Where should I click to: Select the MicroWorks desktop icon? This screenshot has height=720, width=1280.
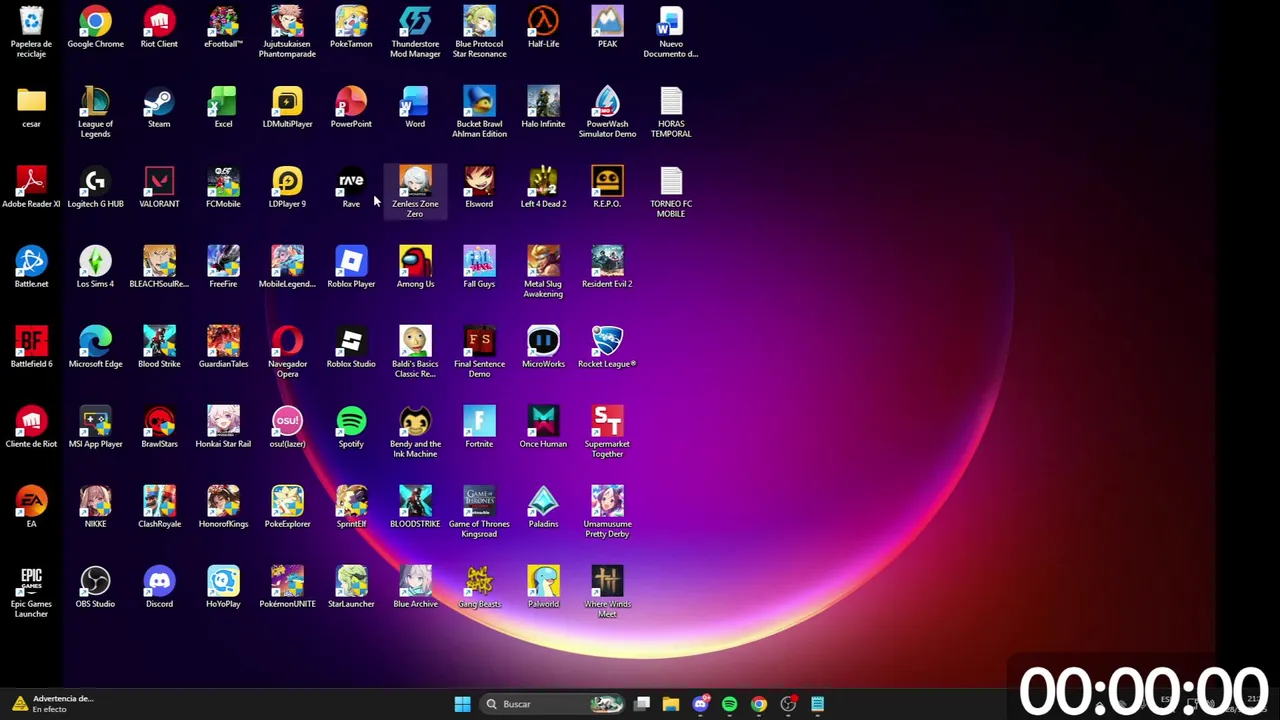pyautogui.click(x=543, y=347)
